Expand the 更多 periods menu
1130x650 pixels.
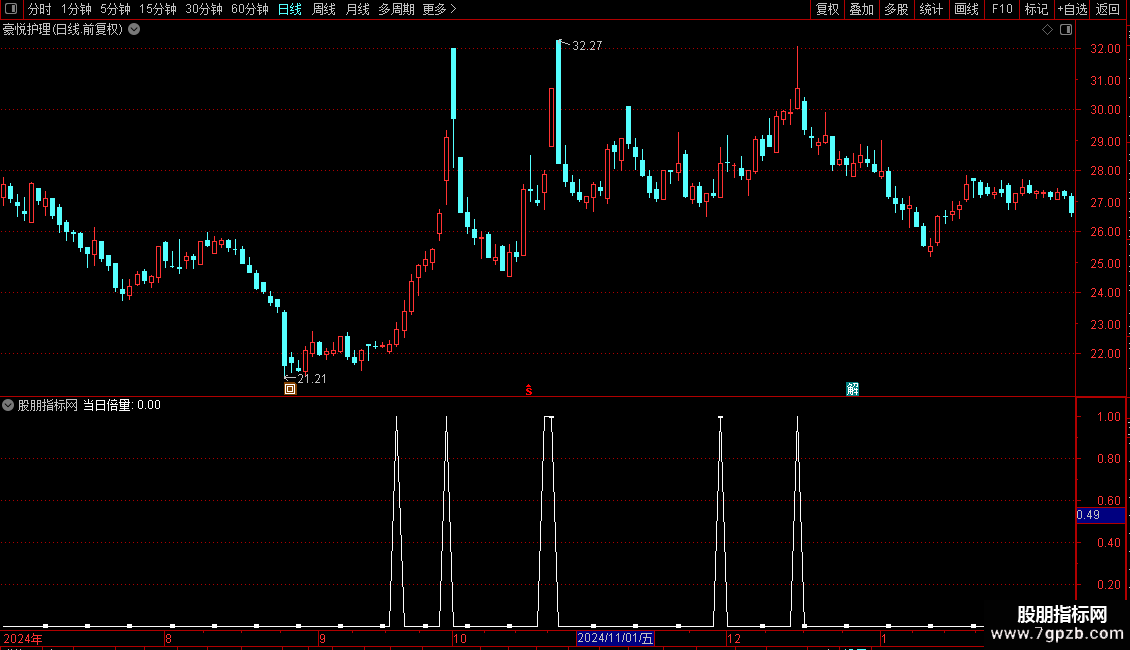coord(440,9)
